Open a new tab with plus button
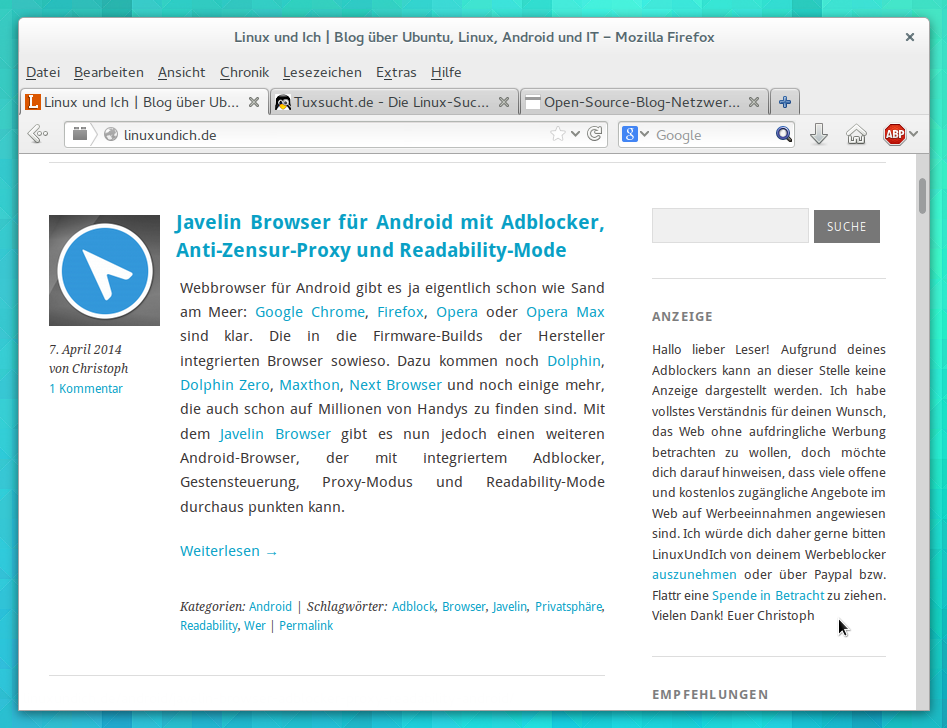947x728 pixels. point(785,102)
